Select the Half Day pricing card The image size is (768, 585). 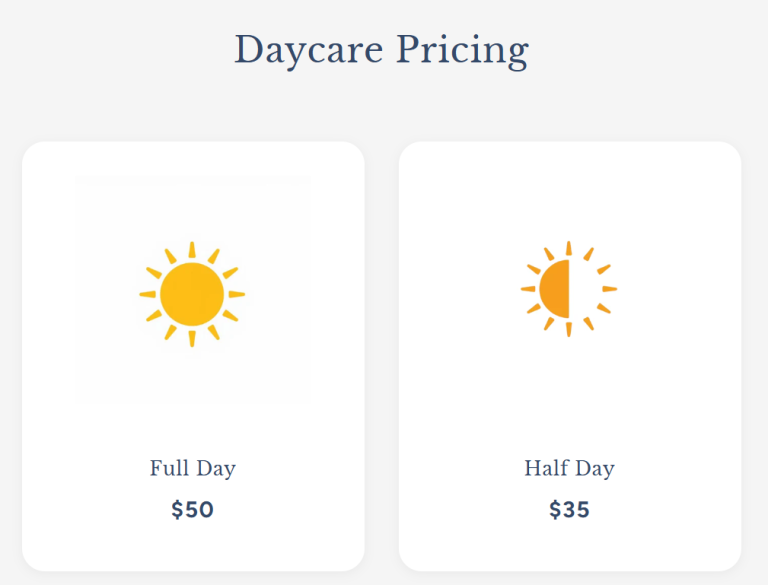570,356
